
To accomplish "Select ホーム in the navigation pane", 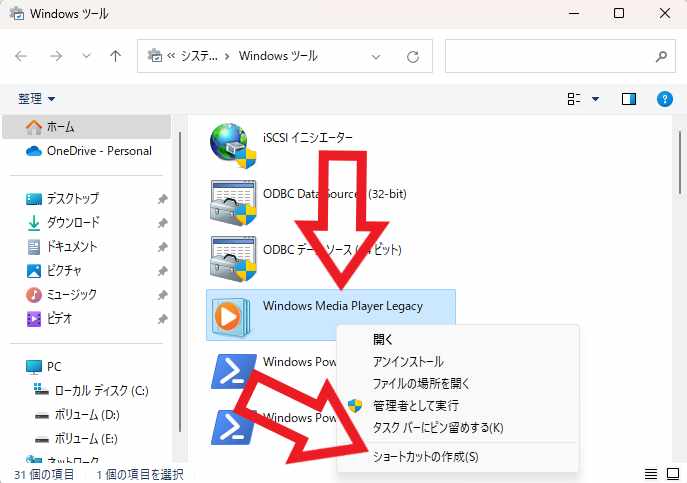I will coord(87,127).
